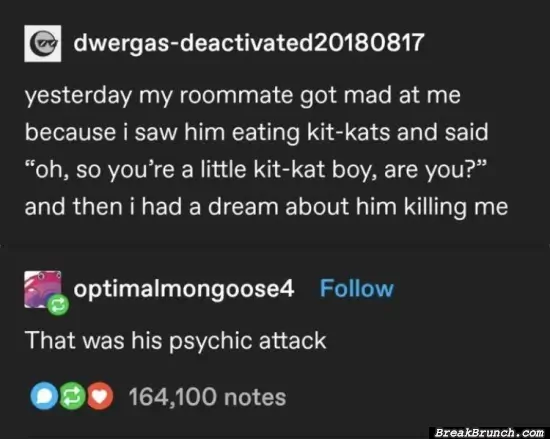
Task: Click the optimalmongoose4 pink avatar
Action: [x=42, y=289]
